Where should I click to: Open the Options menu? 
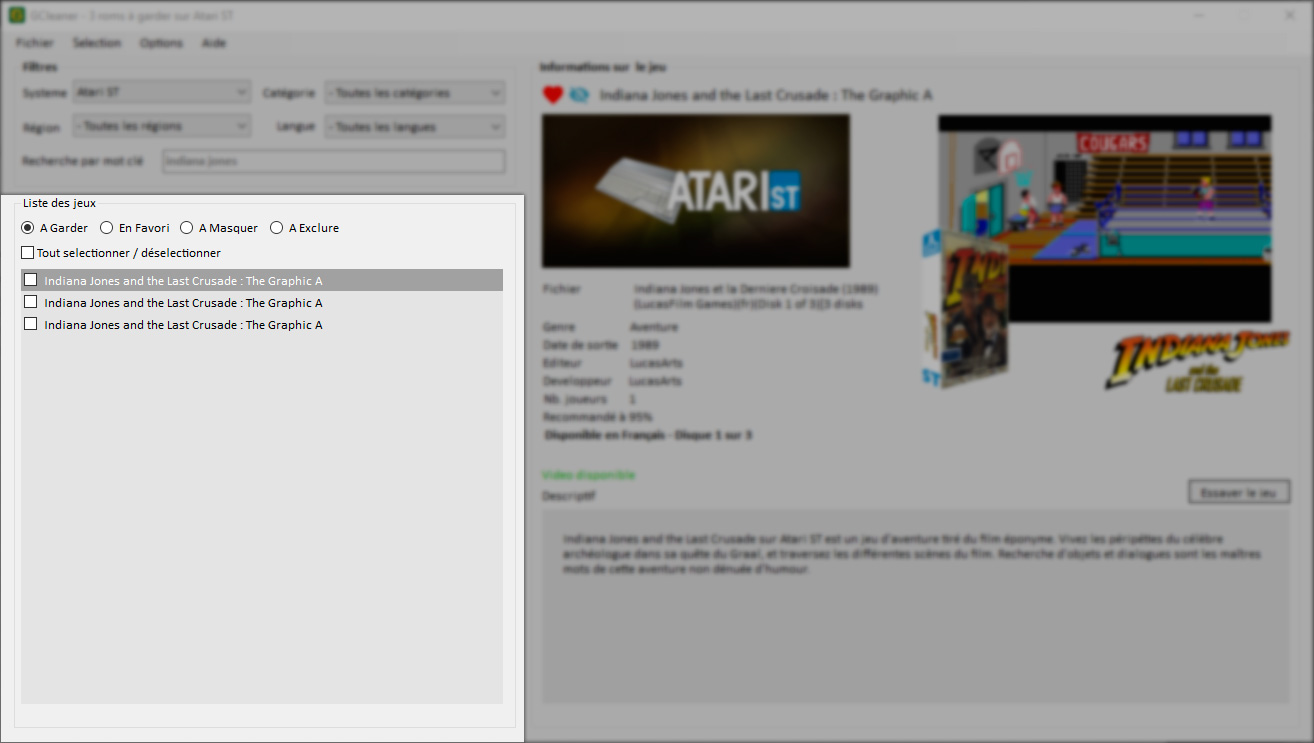click(x=161, y=43)
